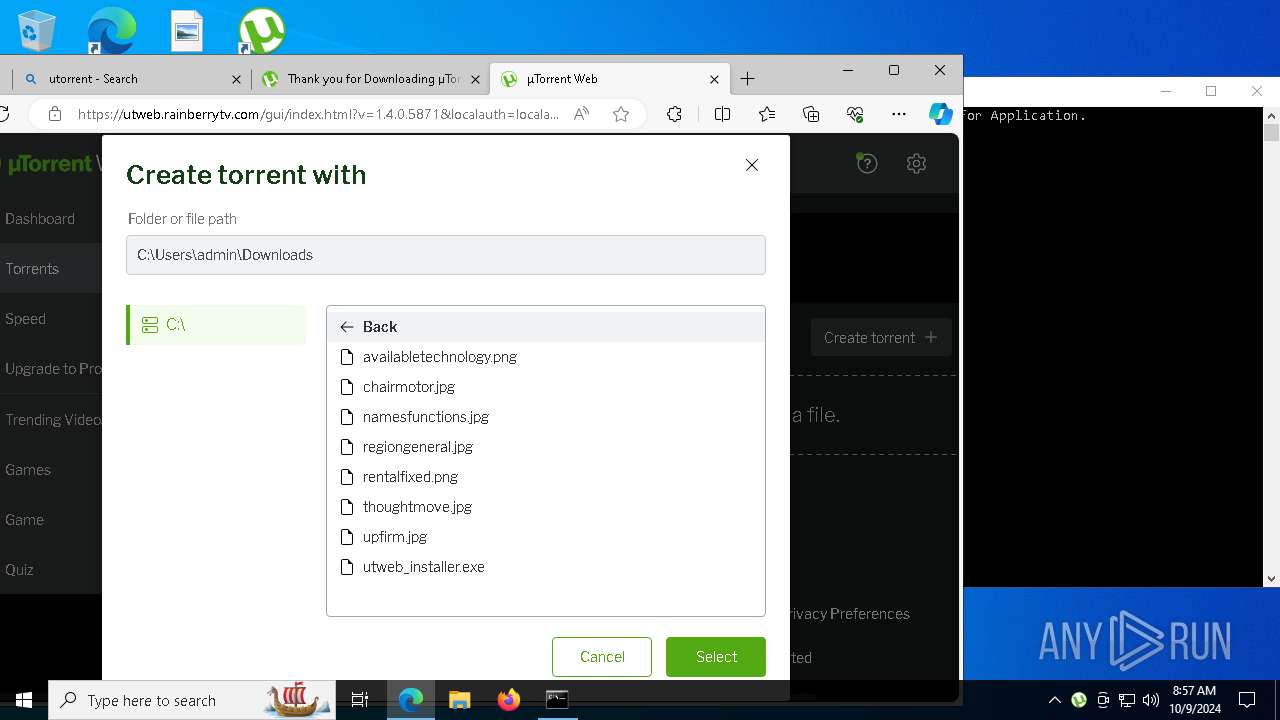Image resolution: width=1280 pixels, height=720 pixels.
Task: Open Edge split screen icon
Action: (722, 114)
